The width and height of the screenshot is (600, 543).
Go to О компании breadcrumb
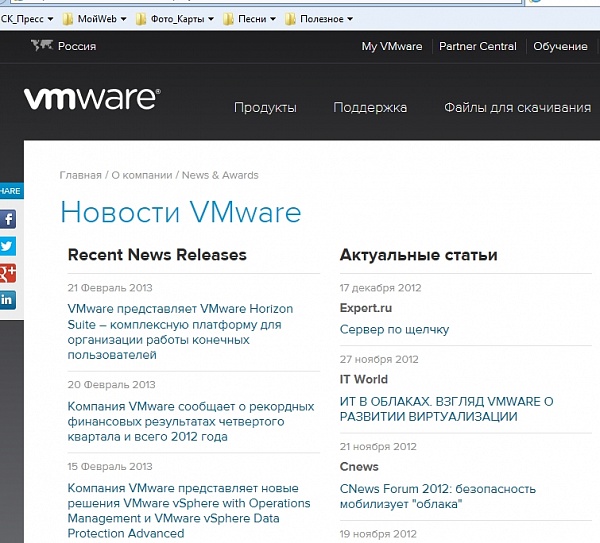pos(142,175)
